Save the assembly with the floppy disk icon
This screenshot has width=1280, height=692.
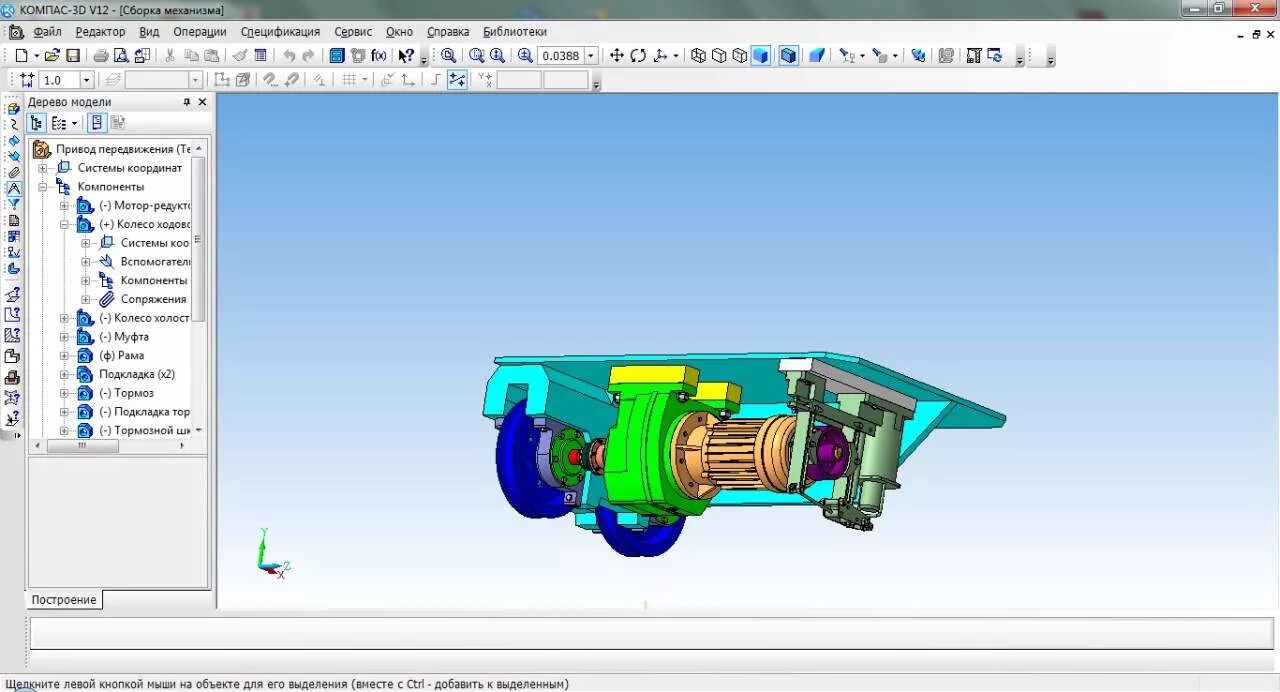tap(72, 56)
